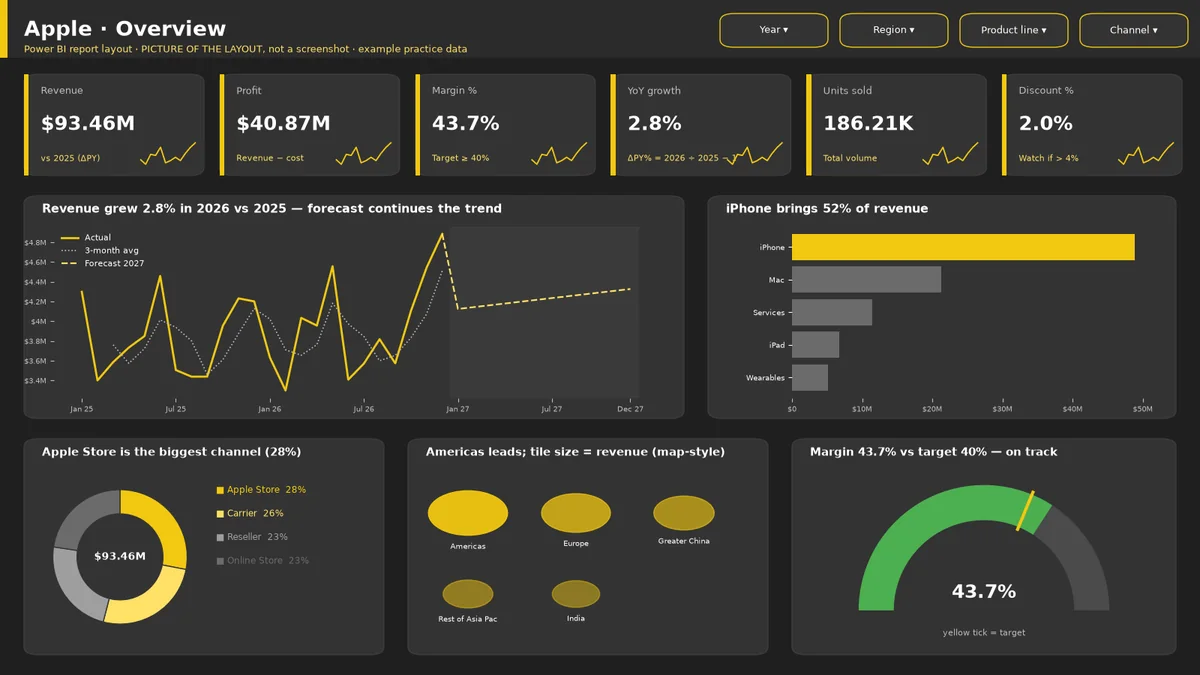Click the Americas leads map title
This screenshot has height=675, width=1200.
(575, 452)
